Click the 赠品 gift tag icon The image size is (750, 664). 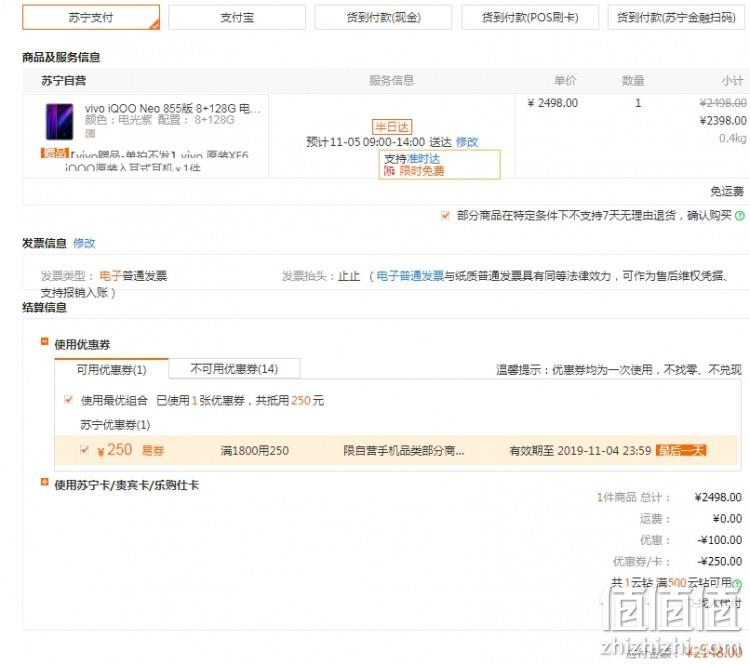point(55,153)
